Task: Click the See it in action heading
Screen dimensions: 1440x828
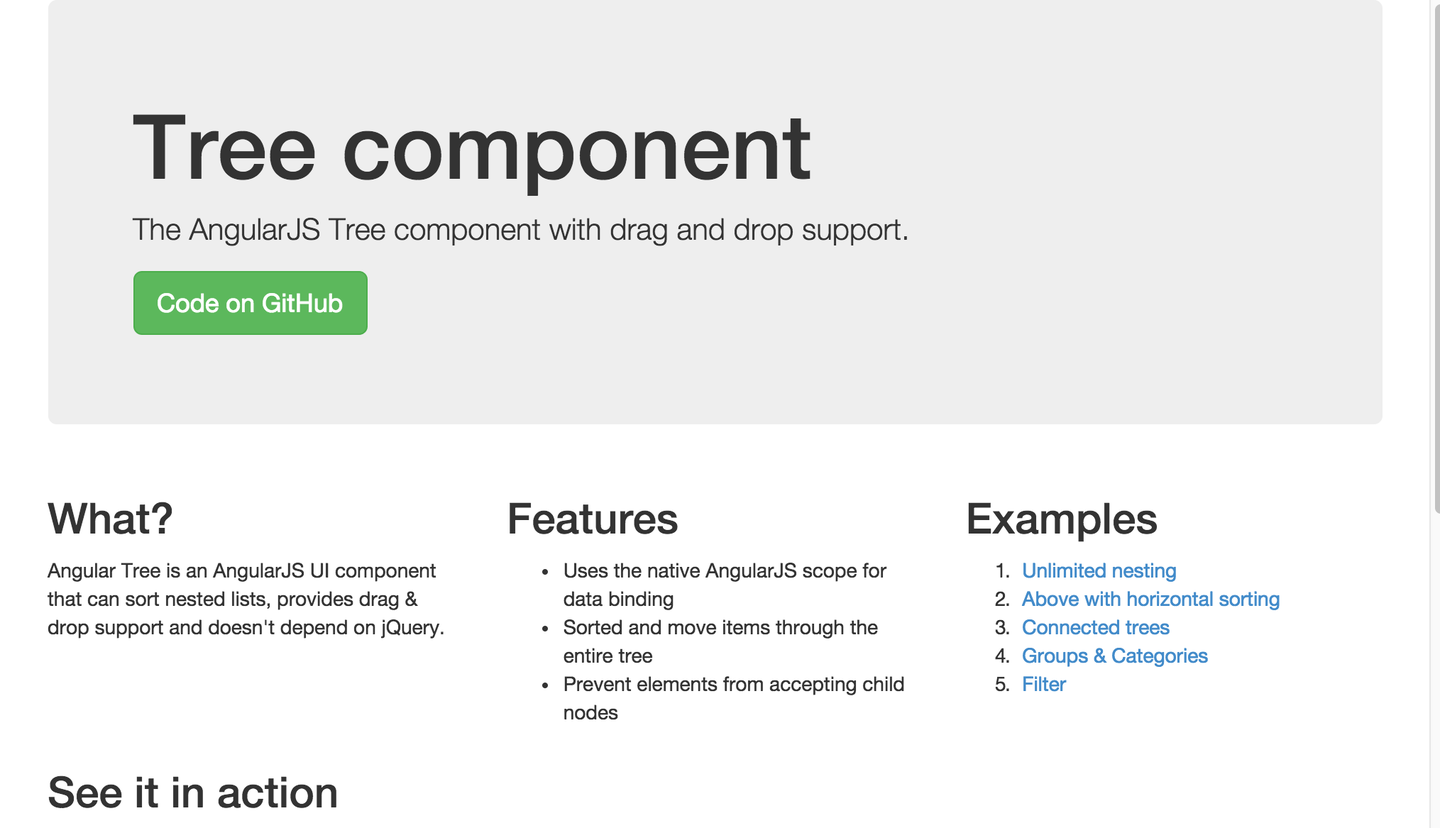Action: click(192, 792)
